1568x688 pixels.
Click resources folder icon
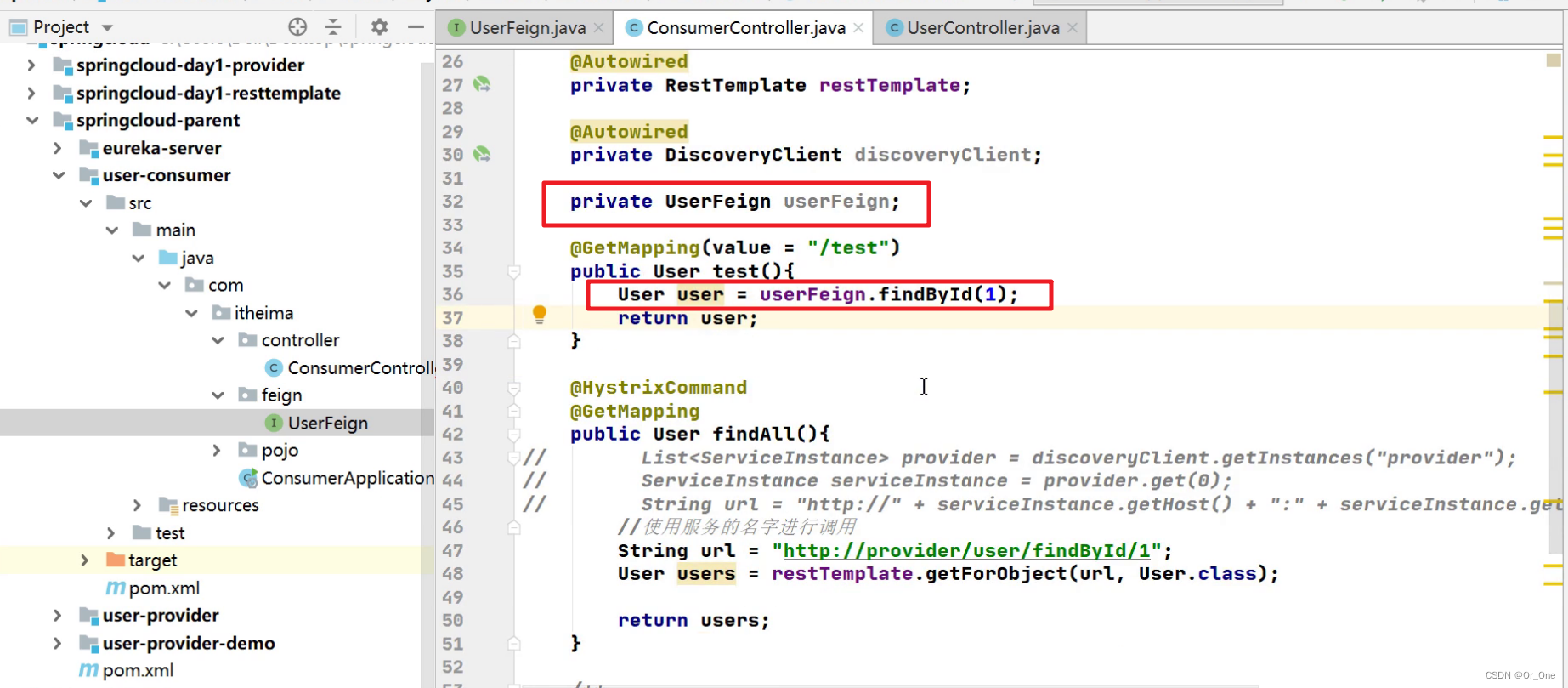point(168,505)
